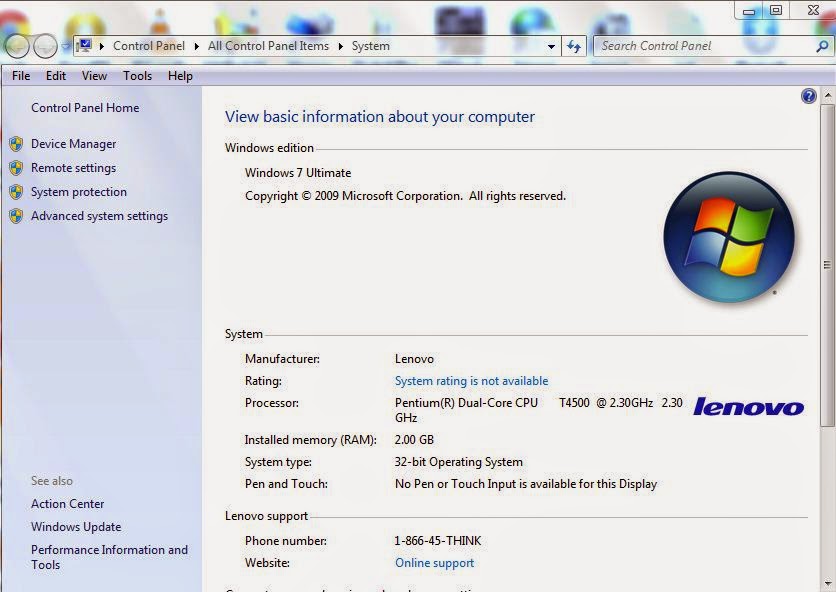Open Advanced system settings link

pos(100,215)
